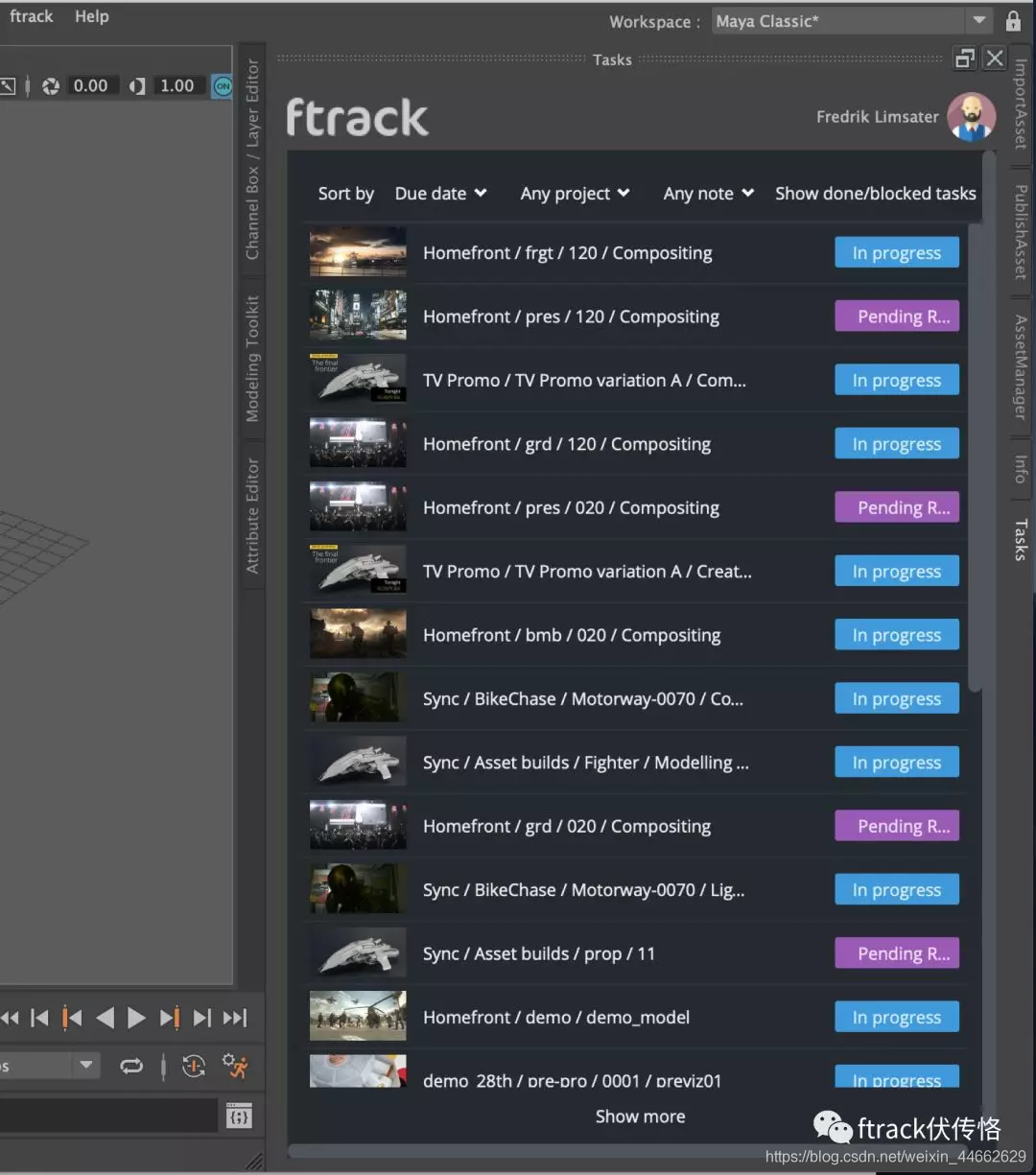Open status for Homefront / frgt / 120 / Compositing
Screen dimensions: 1036x1175
tap(897, 253)
